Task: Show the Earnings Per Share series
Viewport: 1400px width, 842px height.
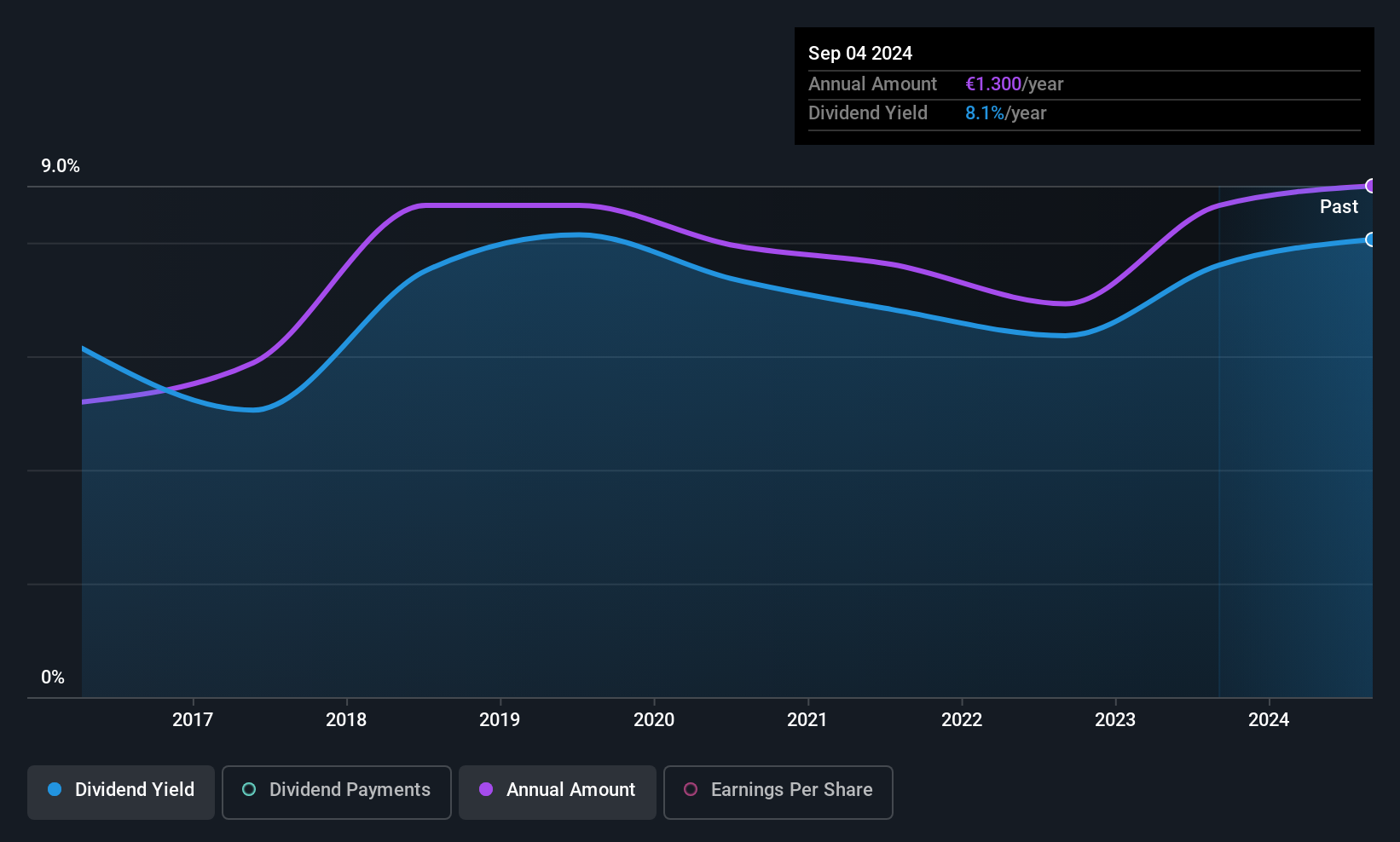Action: pos(778,791)
